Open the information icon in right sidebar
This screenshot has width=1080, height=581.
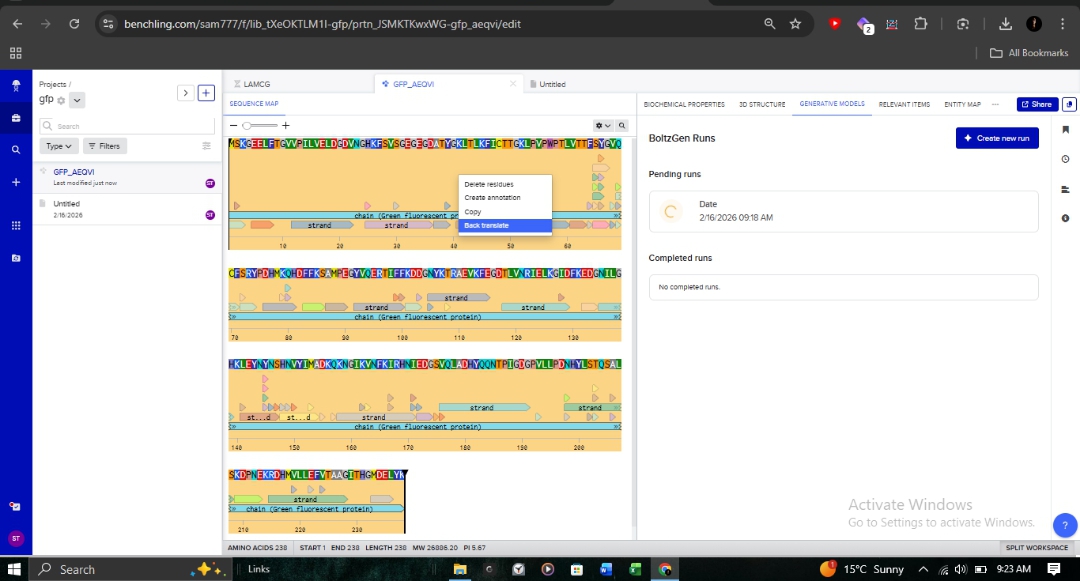1065,218
